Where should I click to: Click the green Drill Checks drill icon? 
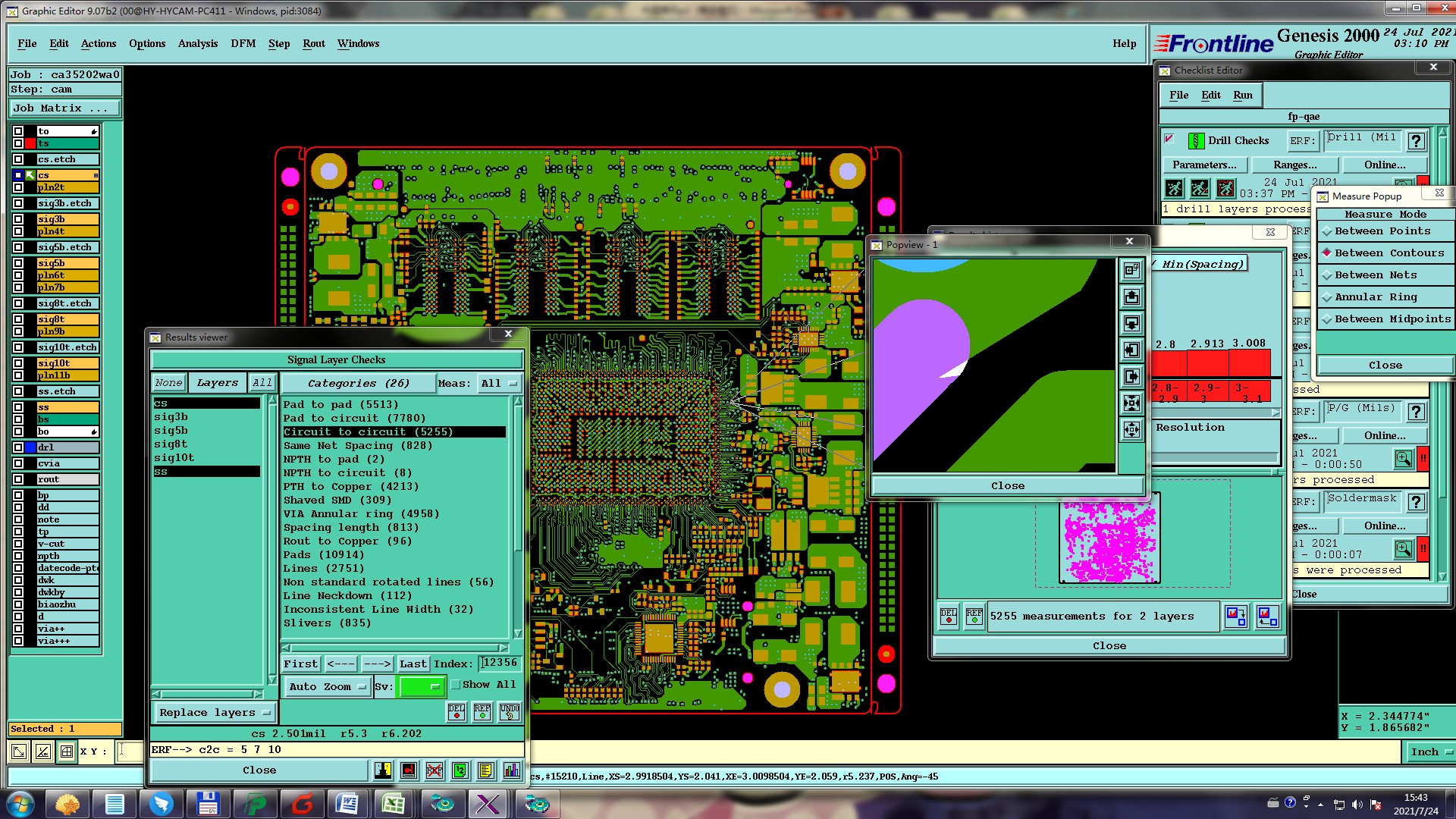[1196, 140]
